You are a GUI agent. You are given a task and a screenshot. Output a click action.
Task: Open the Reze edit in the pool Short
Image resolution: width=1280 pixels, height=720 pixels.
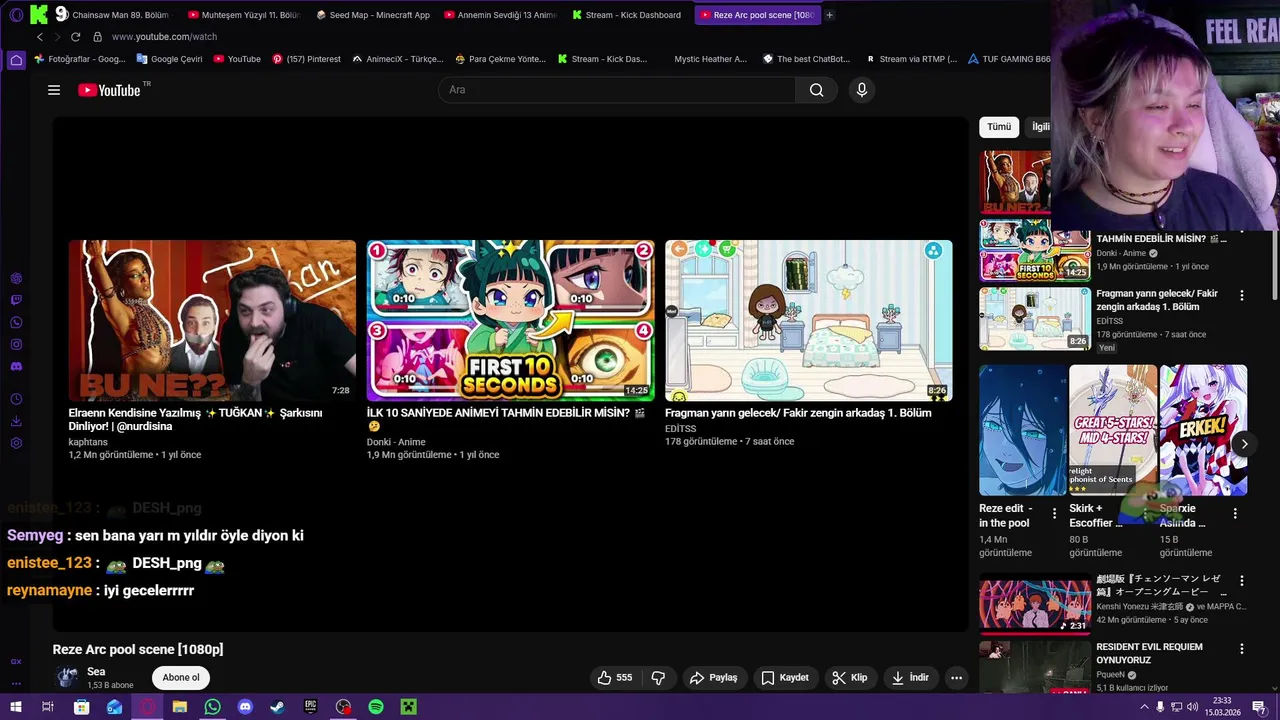click(1023, 430)
